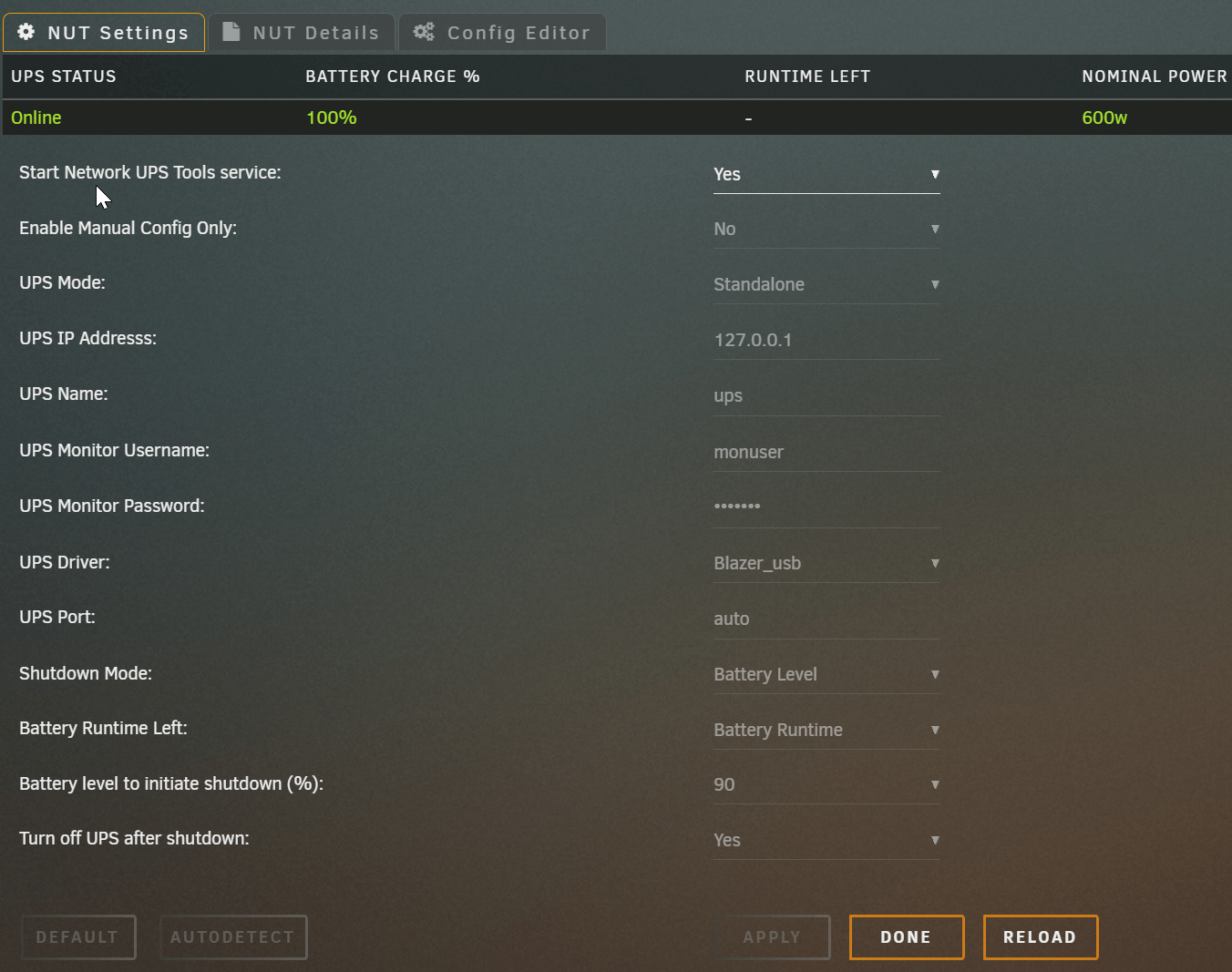Open the UPS Driver dropdown

coord(826,563)
